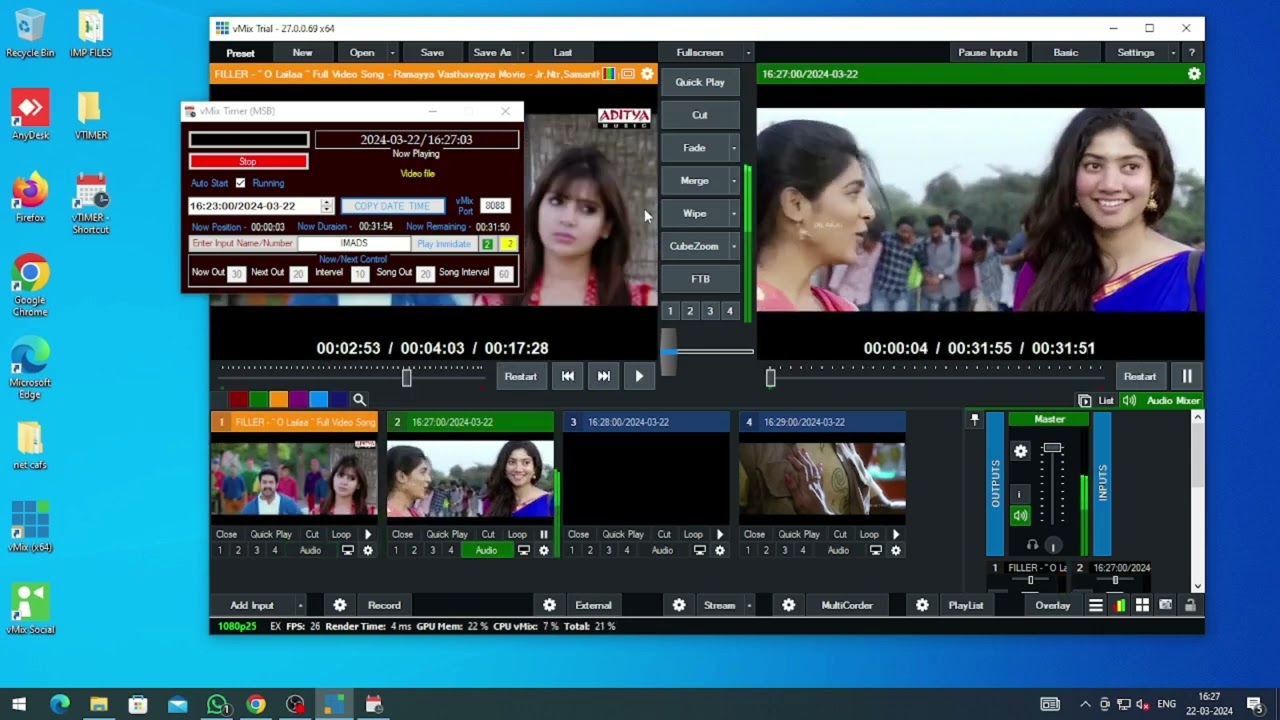This screenshot has width=1280, height=720.
Task: Toggle Audio on input 2
Action: coord(486,551)
